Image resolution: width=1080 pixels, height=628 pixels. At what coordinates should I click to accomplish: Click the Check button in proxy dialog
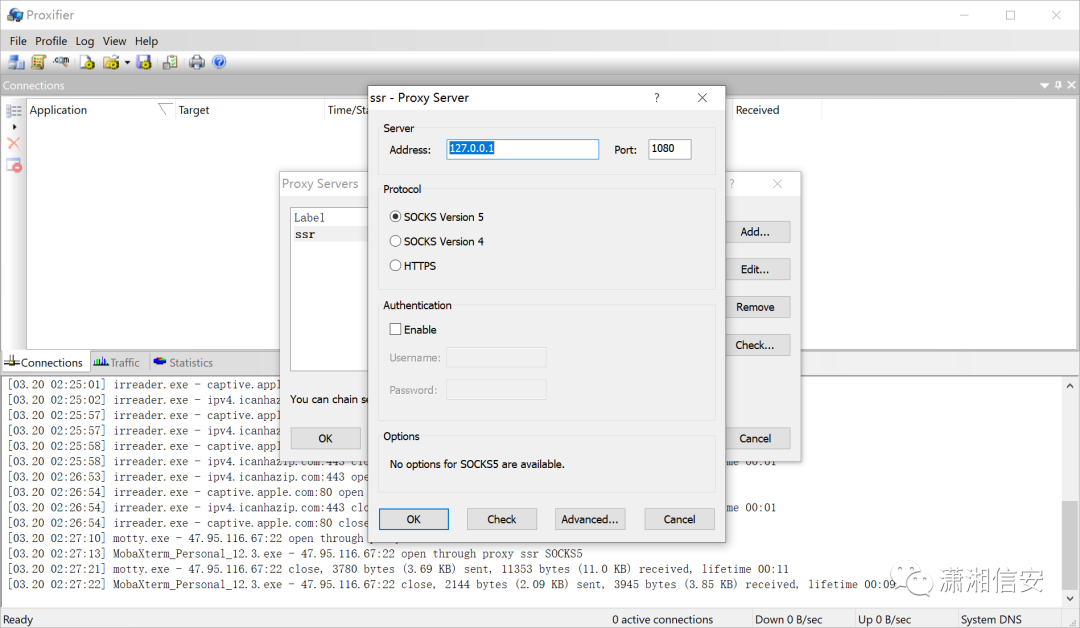tap(501, 519)
